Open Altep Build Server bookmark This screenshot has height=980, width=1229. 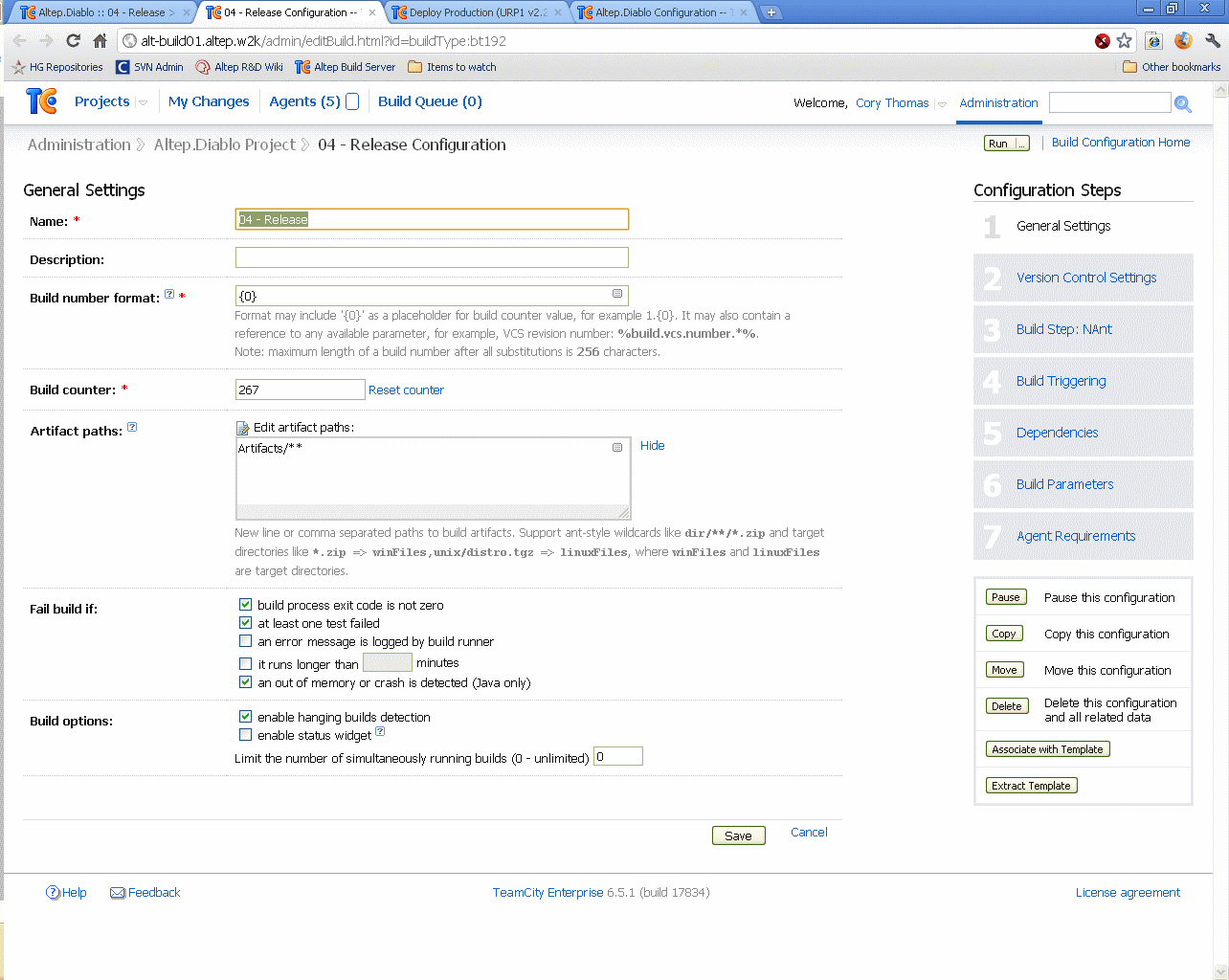[346, 67]
